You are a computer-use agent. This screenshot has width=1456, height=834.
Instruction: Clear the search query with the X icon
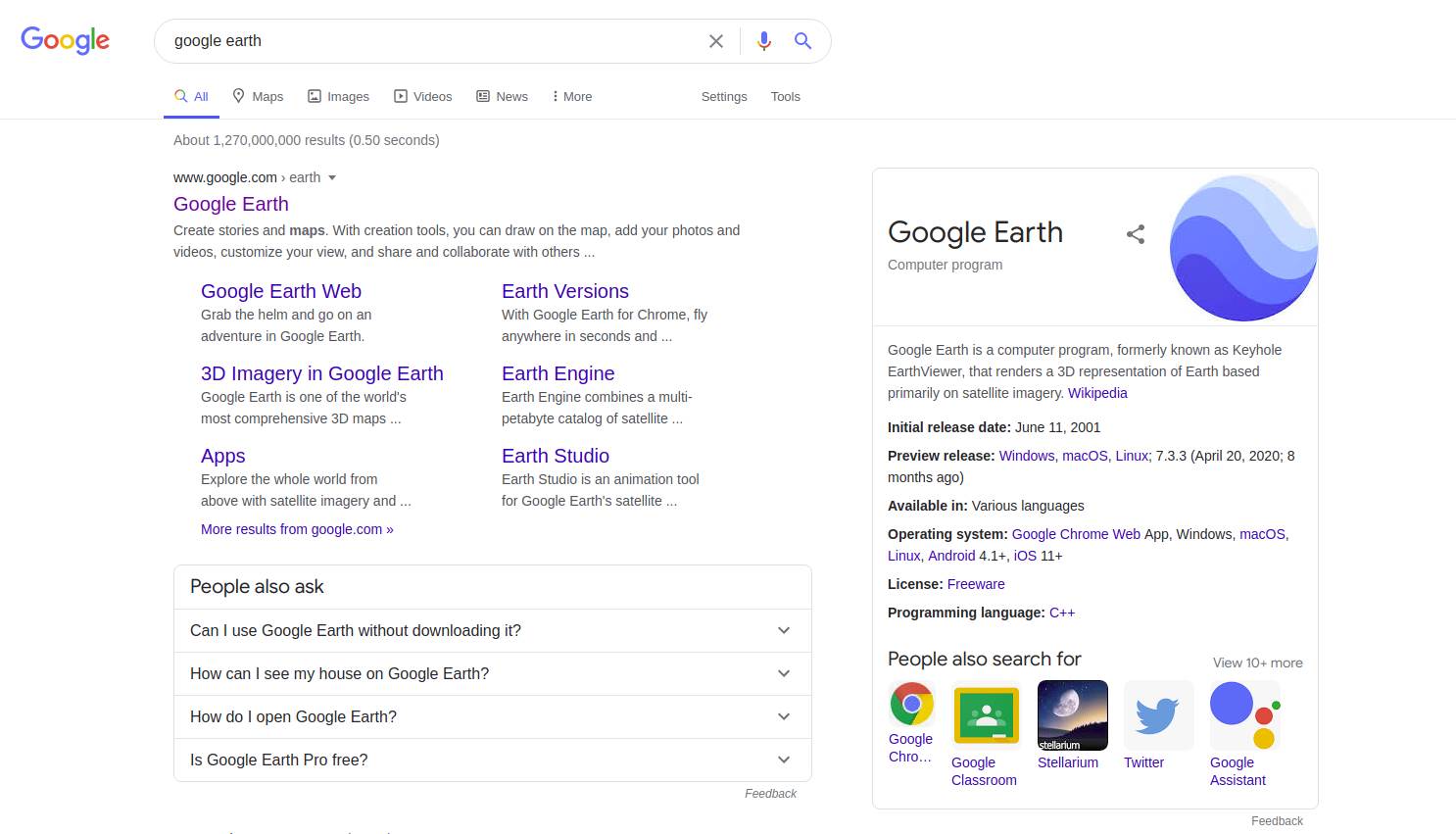tap(715, 40)
